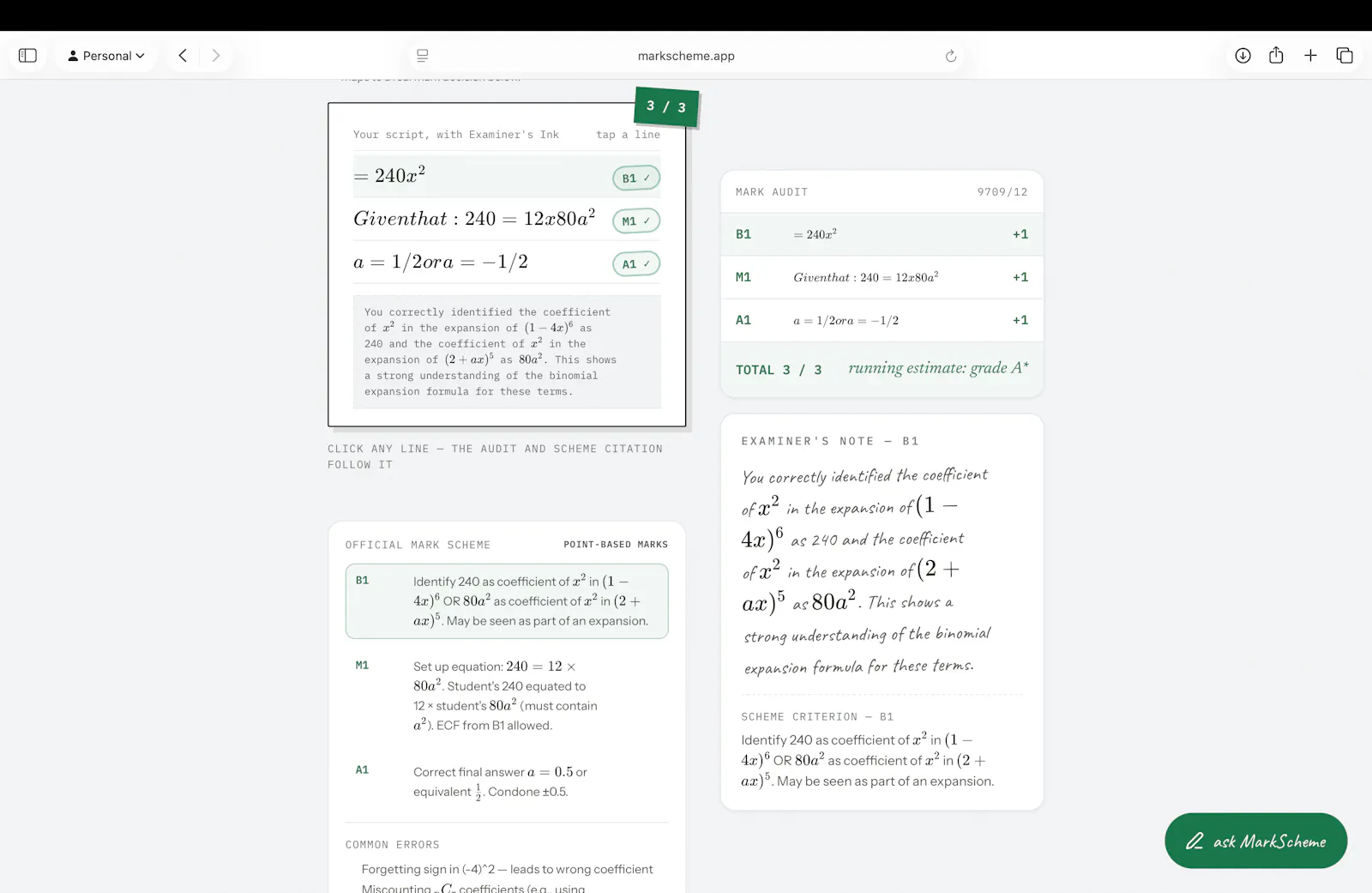Toggle the Safari sidebar icon

[27, 56]
